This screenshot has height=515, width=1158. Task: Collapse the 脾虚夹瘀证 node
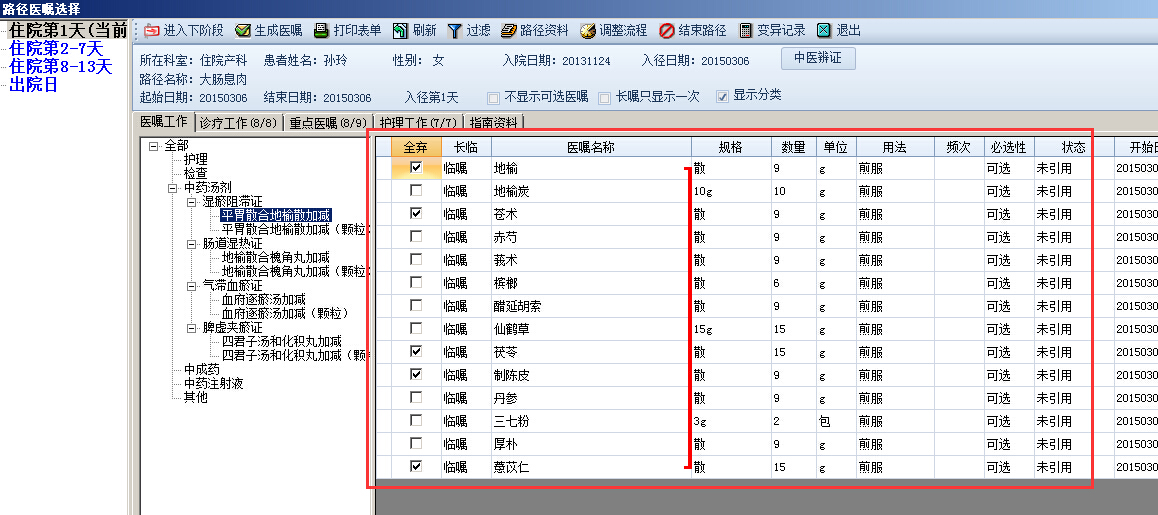pos(193,327)
